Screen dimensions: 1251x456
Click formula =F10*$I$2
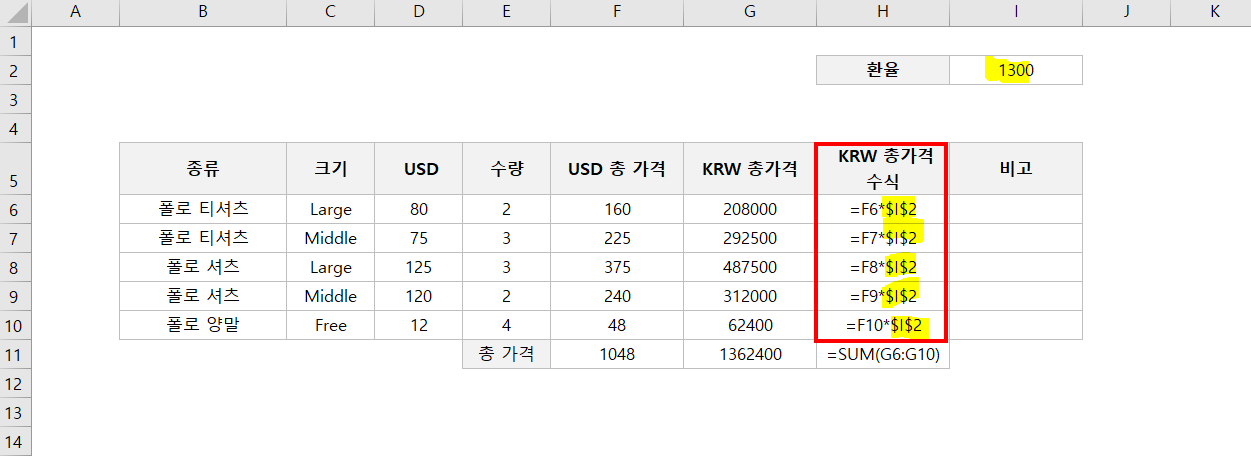pyautogui.click(x=883, y=325)
